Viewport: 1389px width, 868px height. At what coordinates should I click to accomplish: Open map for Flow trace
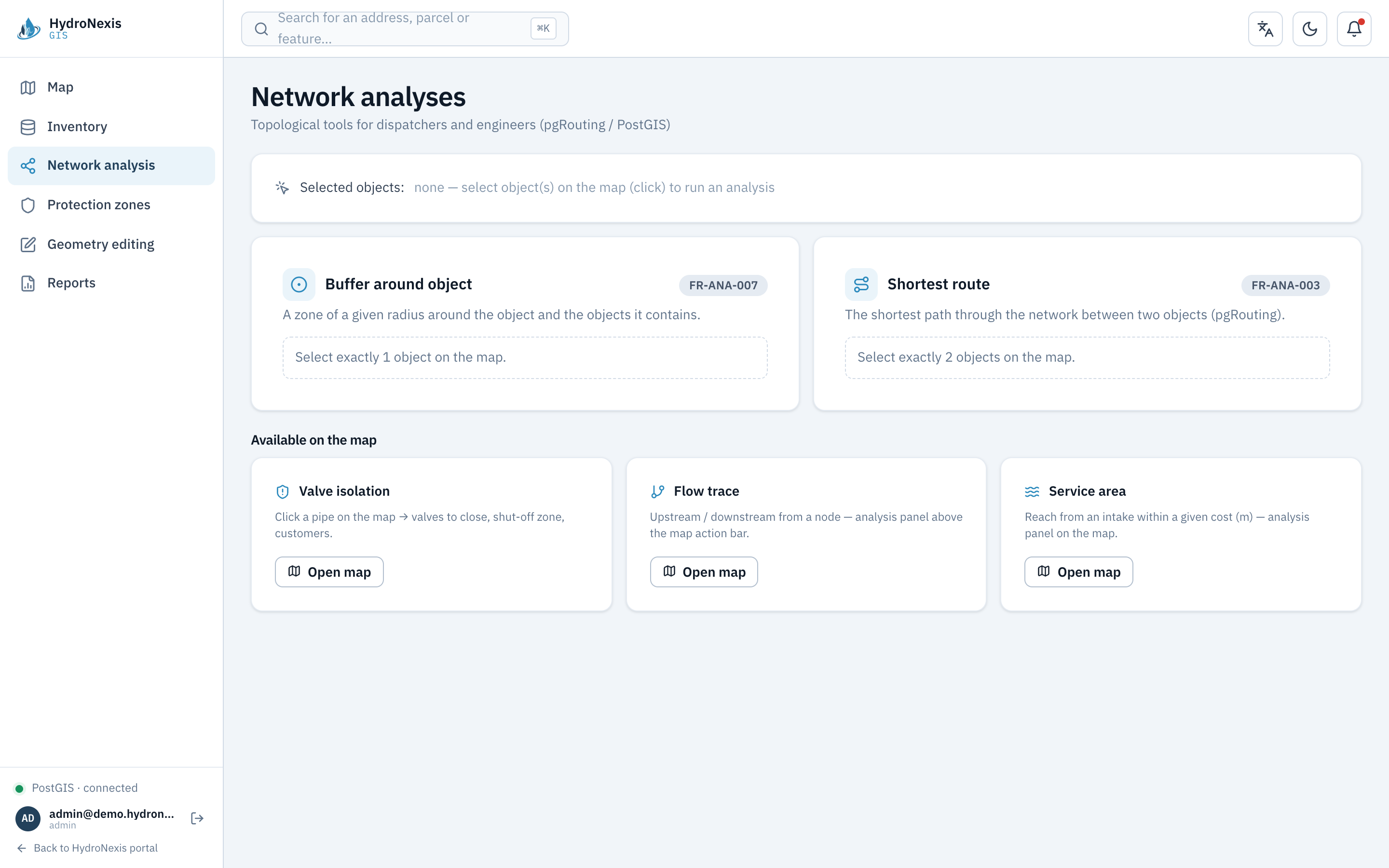[704, 572]
